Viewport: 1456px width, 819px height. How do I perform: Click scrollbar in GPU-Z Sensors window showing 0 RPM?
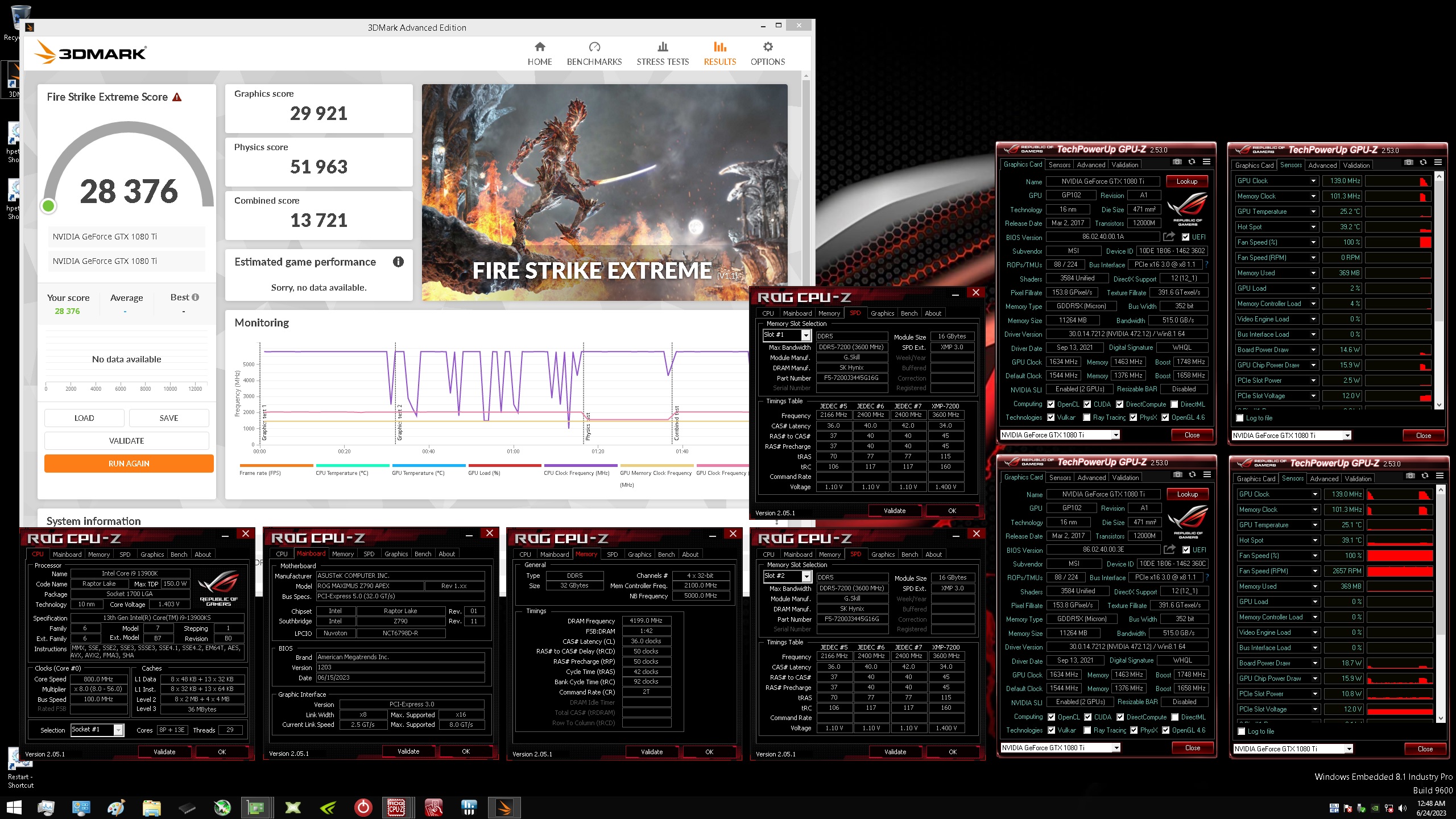coord(1439,290)
